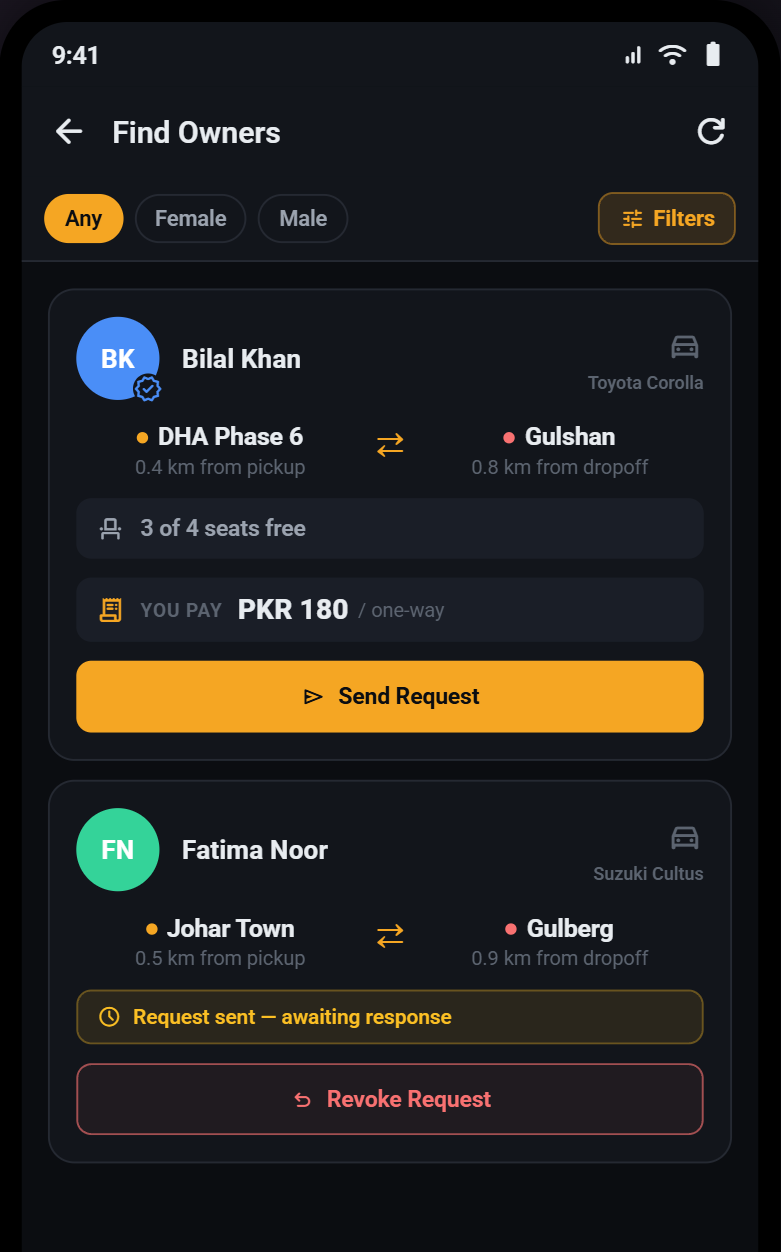The height and width of the screenshot is (1252, 781).
Task: Open the Filters panel
Action: pyautogui.click(x=667, y=218)
